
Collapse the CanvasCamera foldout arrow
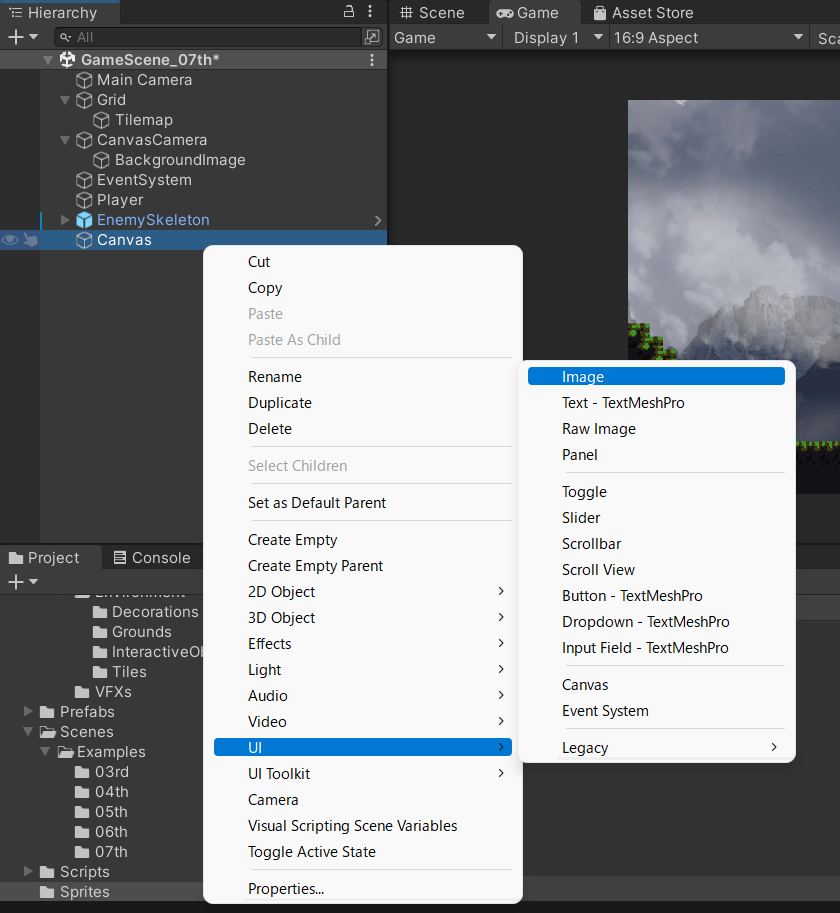click(x=65, y=140)
